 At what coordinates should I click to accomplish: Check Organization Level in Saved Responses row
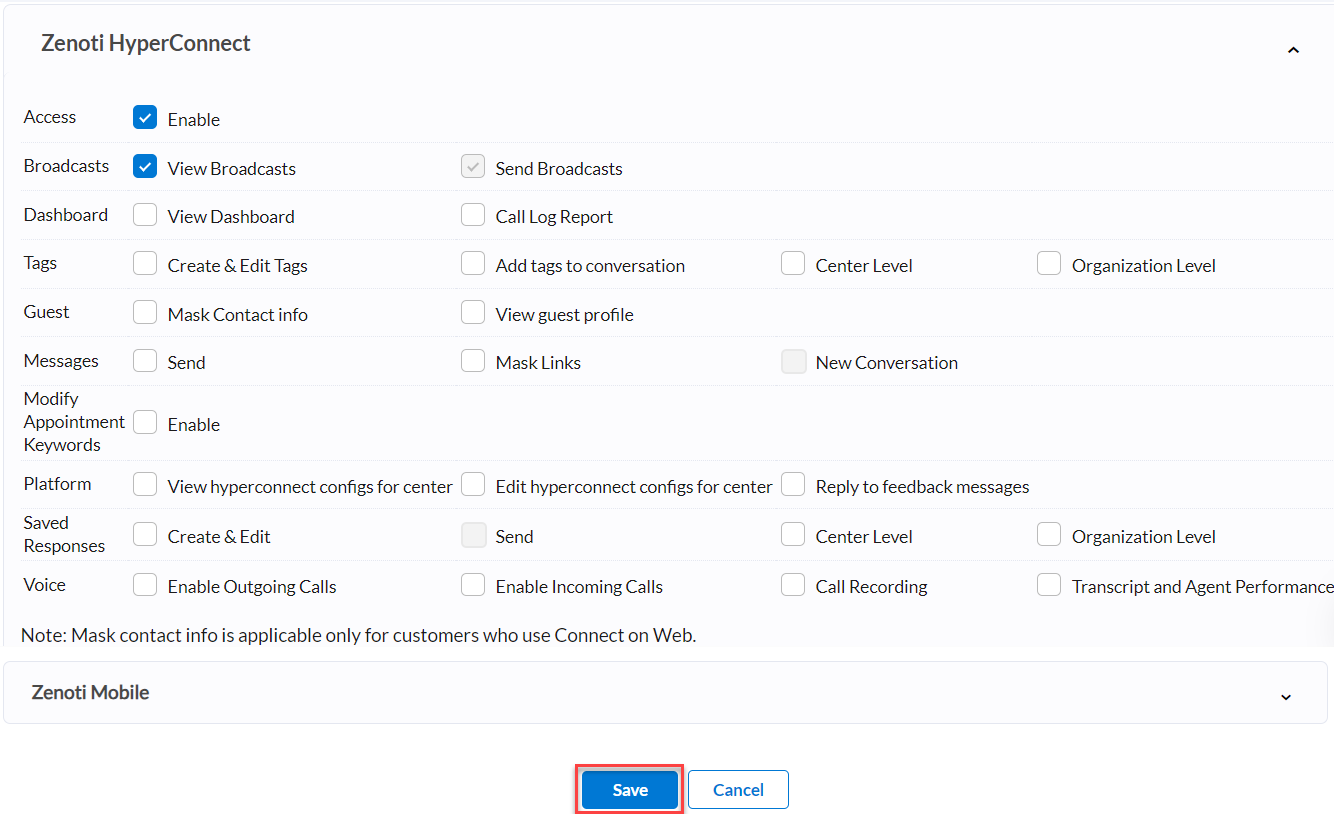tap(1049, 535)
